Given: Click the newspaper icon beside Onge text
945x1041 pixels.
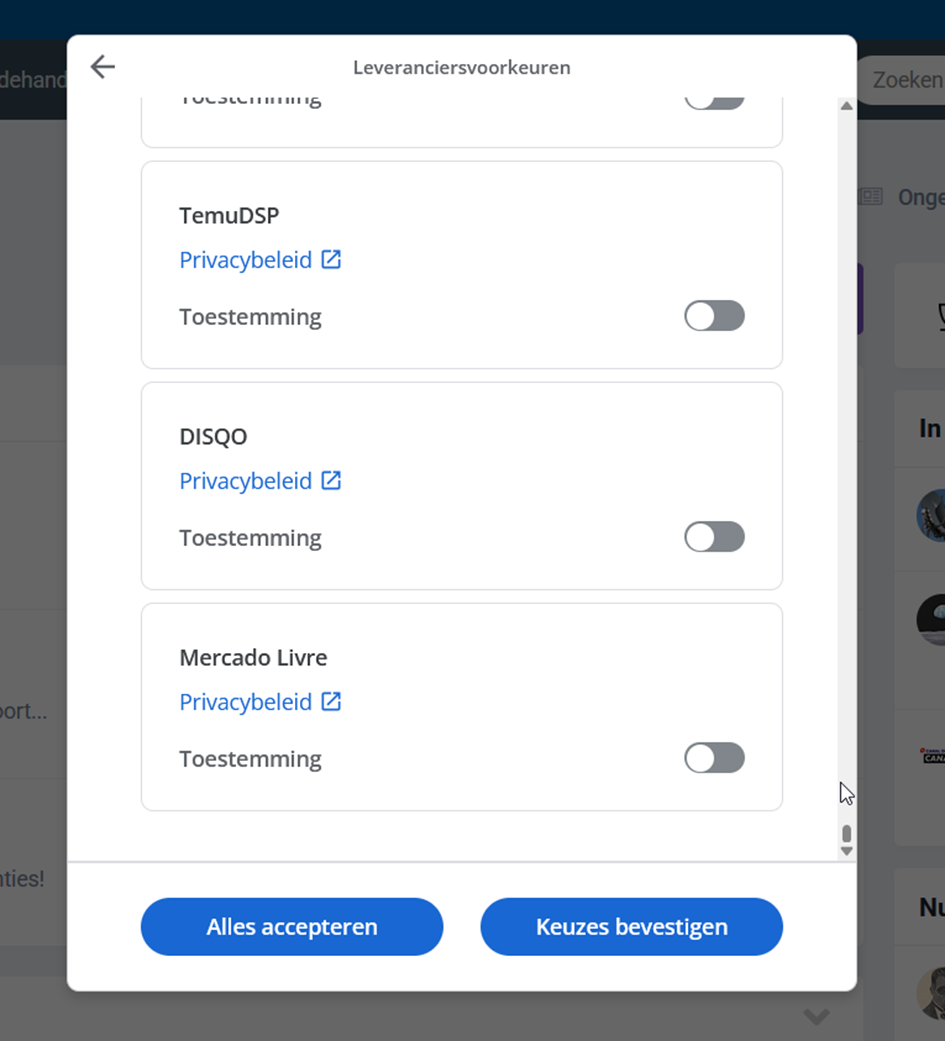Looking at the screenshot, I should point(871,197).
